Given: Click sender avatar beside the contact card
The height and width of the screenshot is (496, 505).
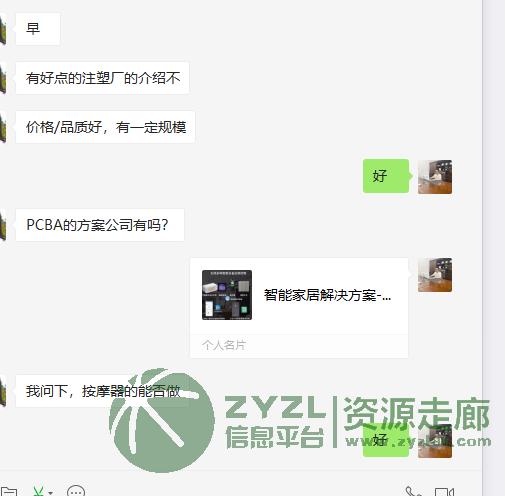Looking at the screenshot, I should [x=435, y=275].
